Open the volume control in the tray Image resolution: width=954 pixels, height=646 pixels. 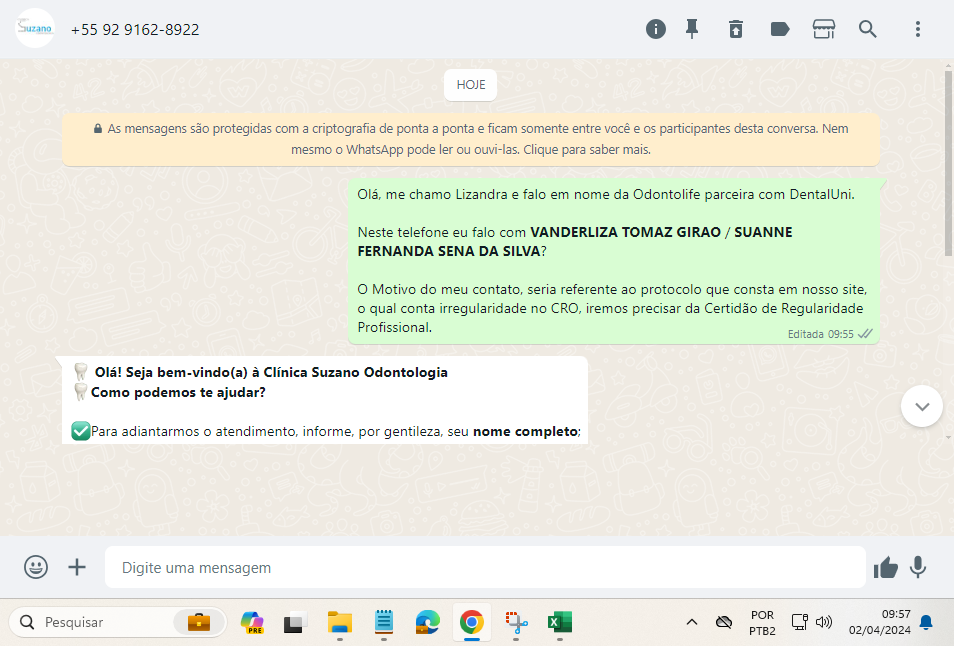(824, 622)
